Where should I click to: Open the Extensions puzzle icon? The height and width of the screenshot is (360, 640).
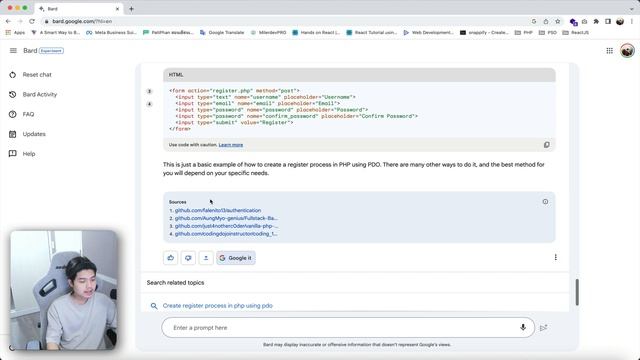[596, 21]
